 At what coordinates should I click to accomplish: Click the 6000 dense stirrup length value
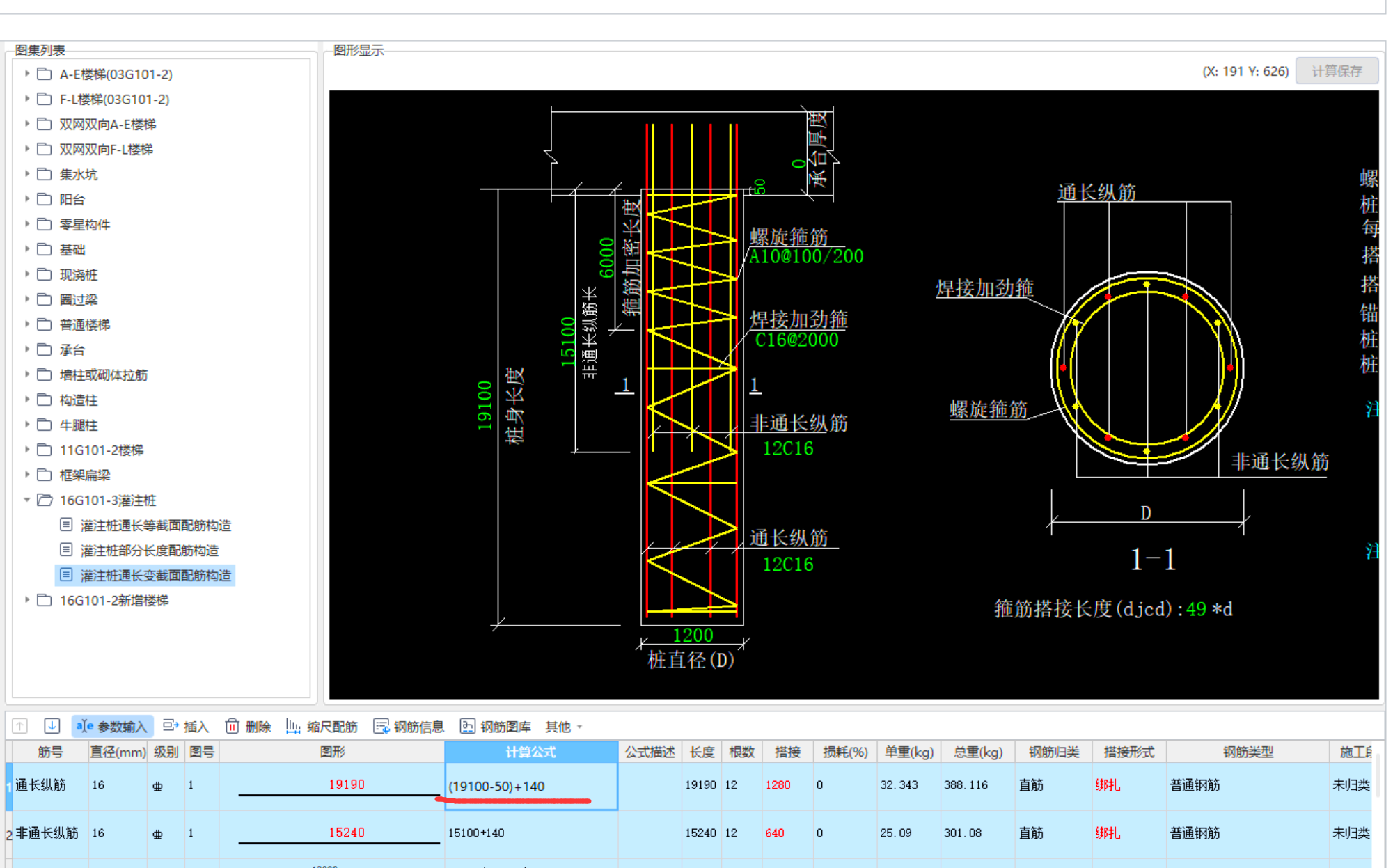(x=607, y=258)
